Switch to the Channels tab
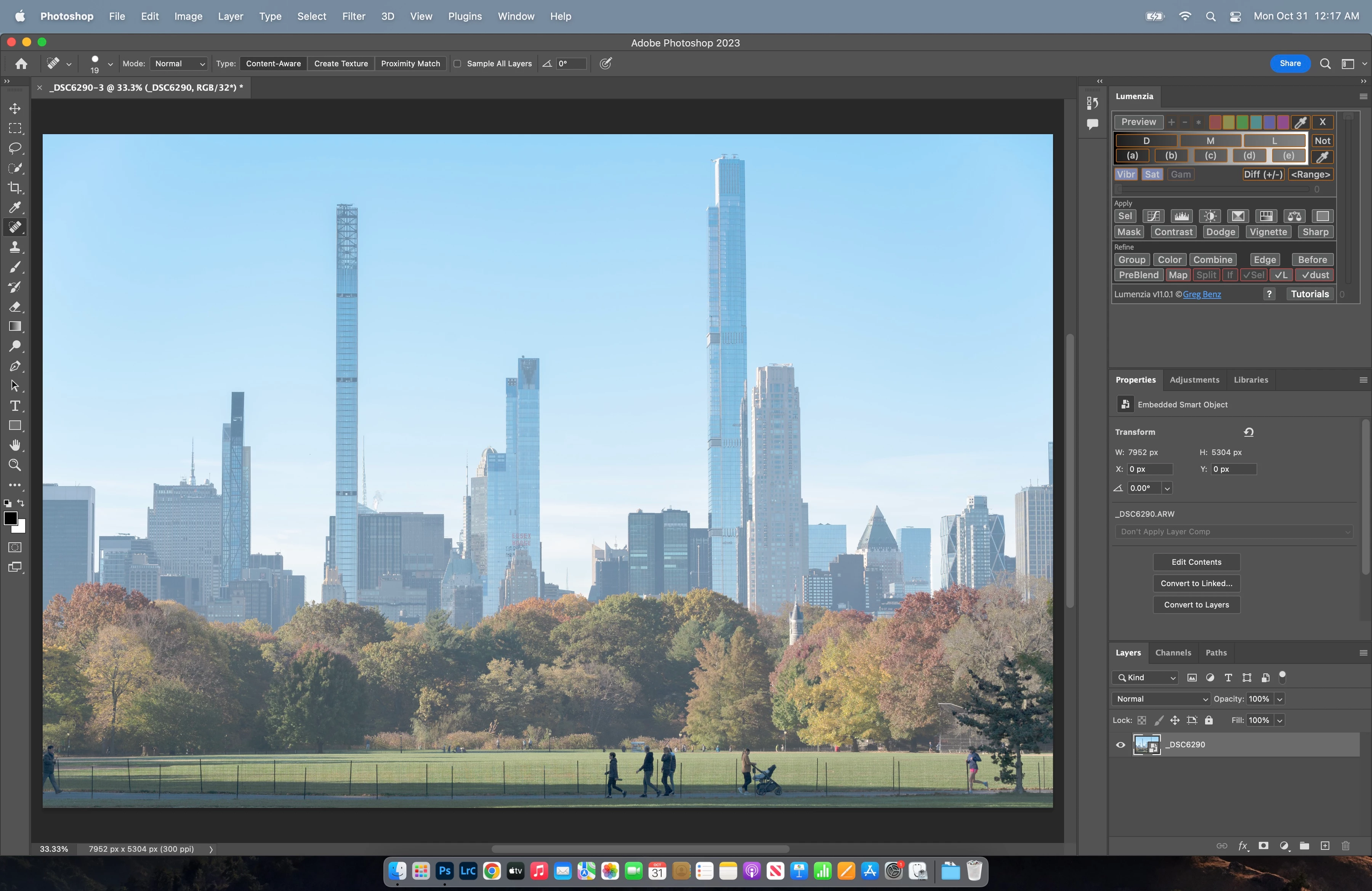The width and height of the screenshot is (1372, 891). [x=1173, y=653]
